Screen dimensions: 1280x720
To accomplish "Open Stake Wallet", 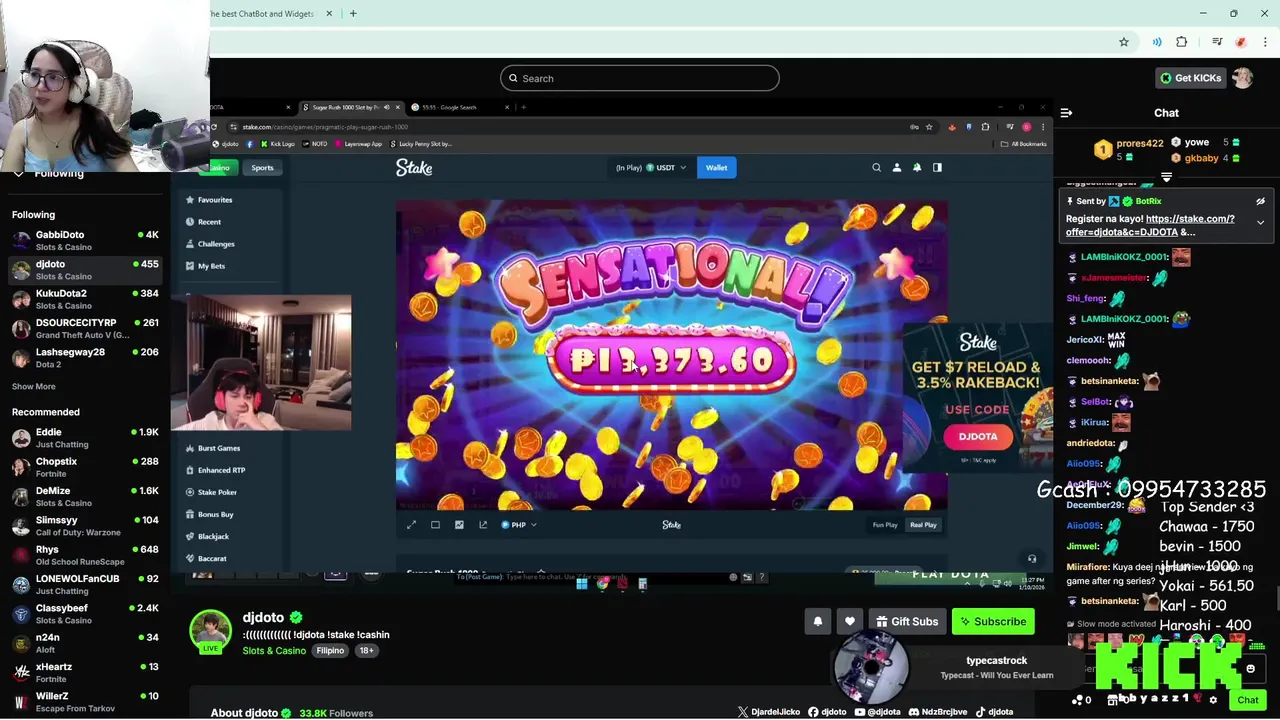I will [716, 168].
